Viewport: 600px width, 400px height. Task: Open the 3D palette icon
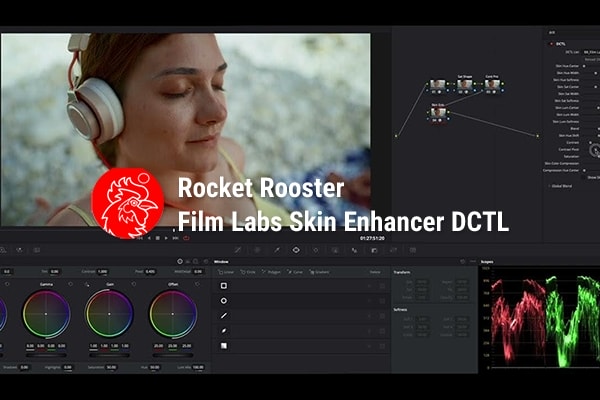413,250
